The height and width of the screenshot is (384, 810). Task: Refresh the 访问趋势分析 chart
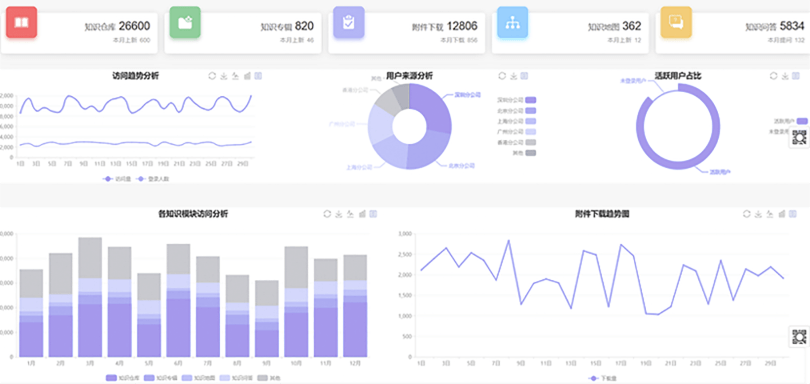tap(212, 76)
